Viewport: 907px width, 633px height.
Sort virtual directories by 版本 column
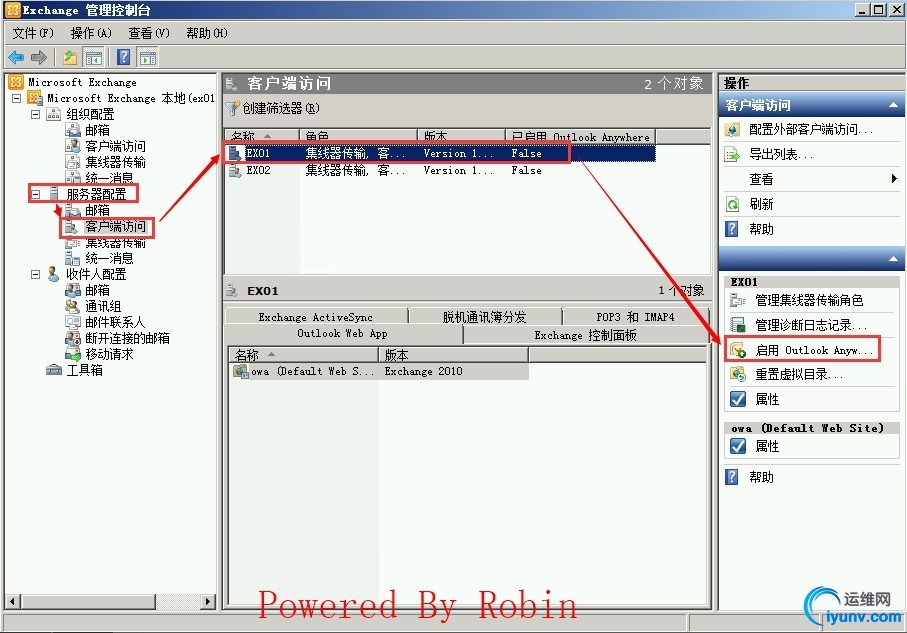(x=453, y=355)
